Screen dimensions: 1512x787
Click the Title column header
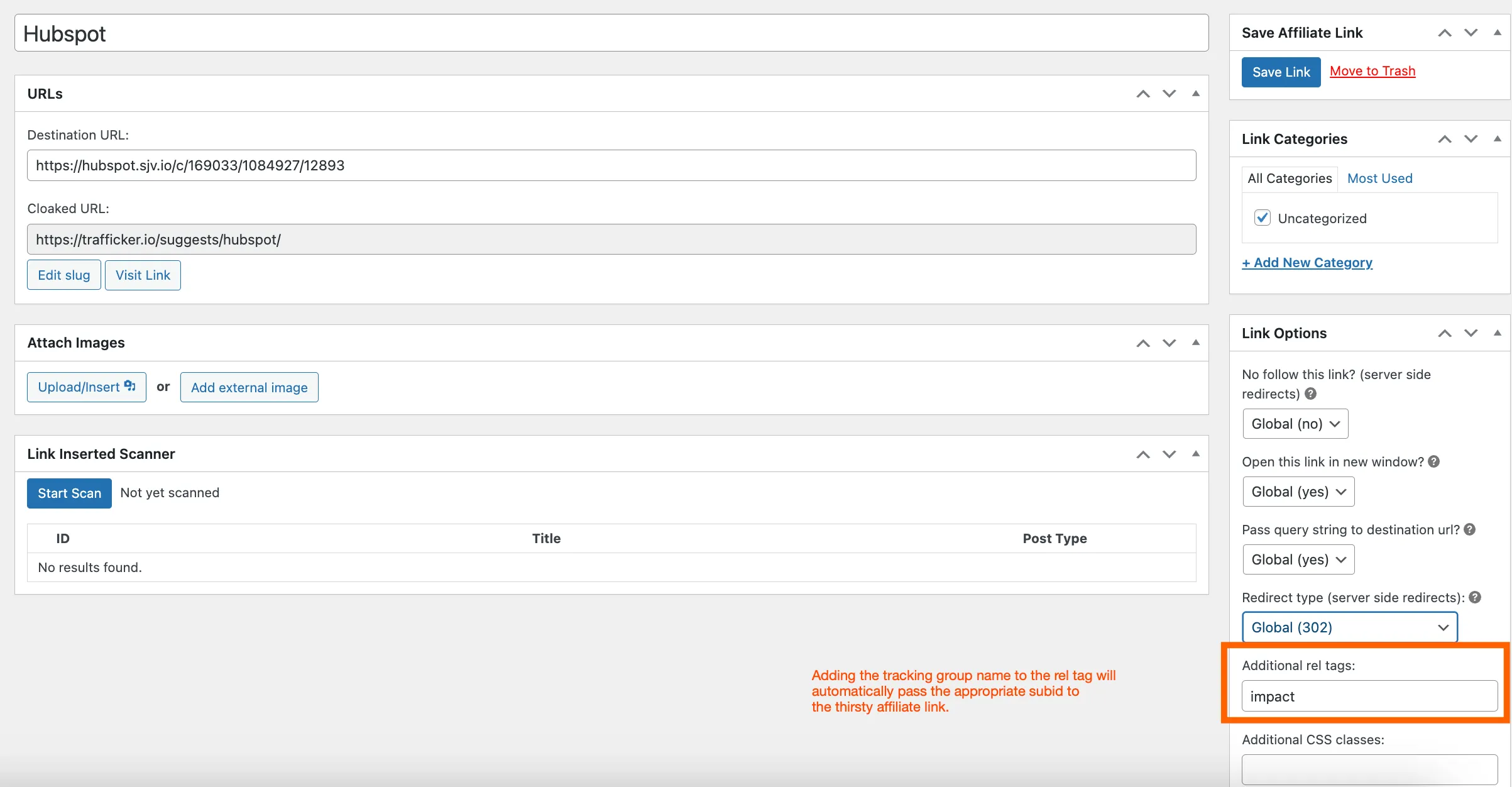546,539
